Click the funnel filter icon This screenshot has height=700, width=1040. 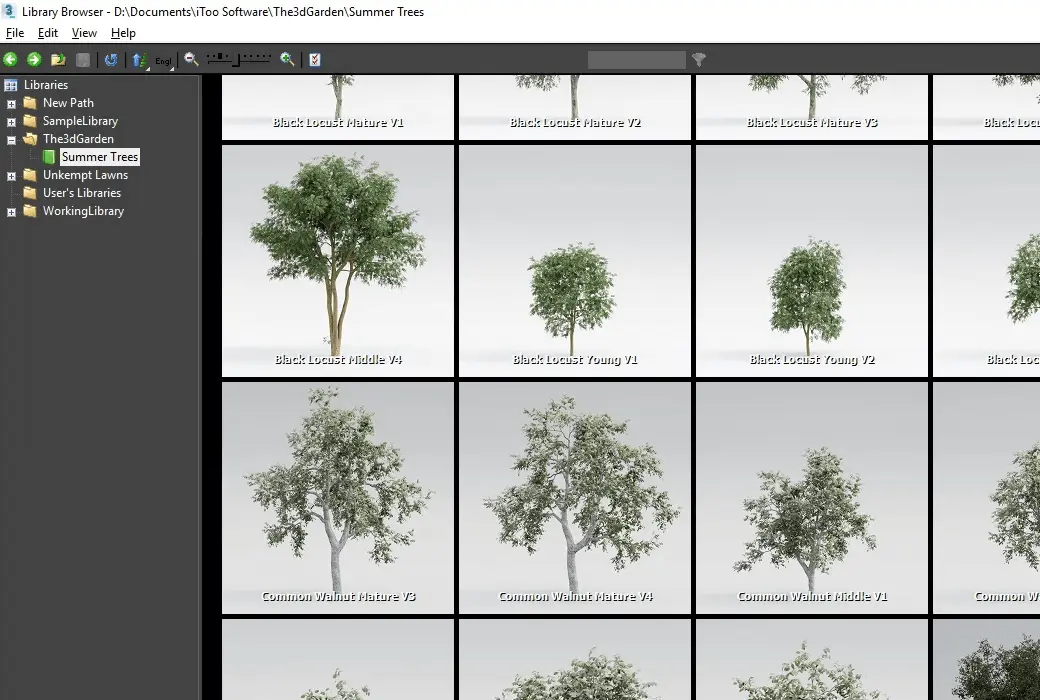[698, 60]
